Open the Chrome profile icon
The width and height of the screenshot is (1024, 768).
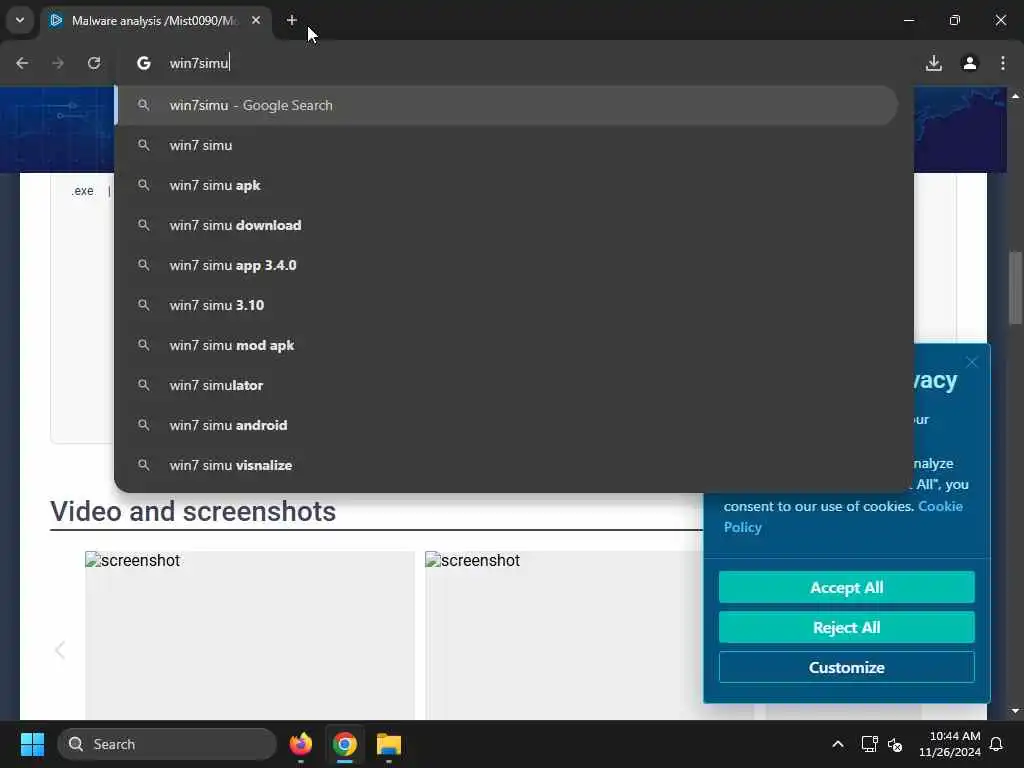tap(970, 63)
